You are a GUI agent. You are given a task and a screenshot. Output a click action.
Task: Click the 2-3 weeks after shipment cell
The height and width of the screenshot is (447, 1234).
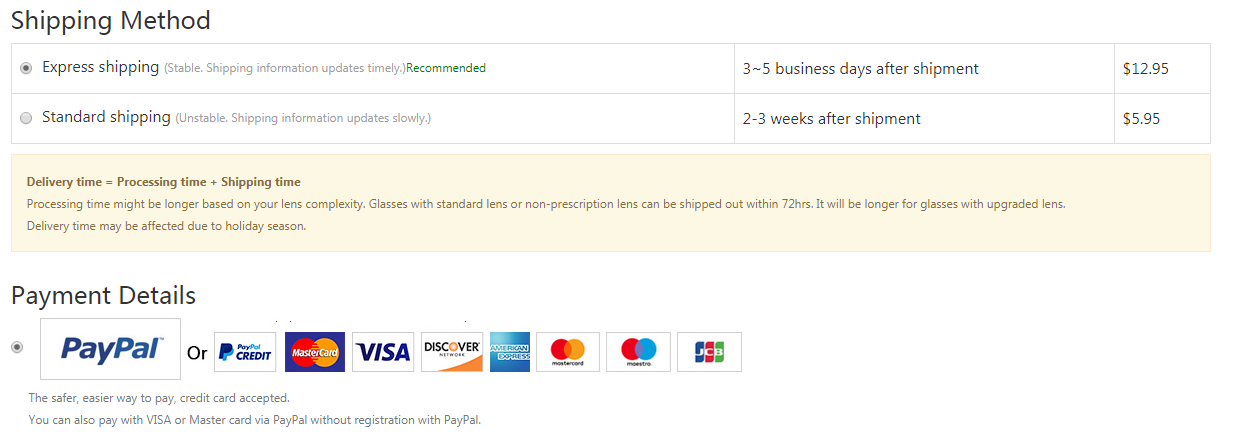tap(924, 119)
